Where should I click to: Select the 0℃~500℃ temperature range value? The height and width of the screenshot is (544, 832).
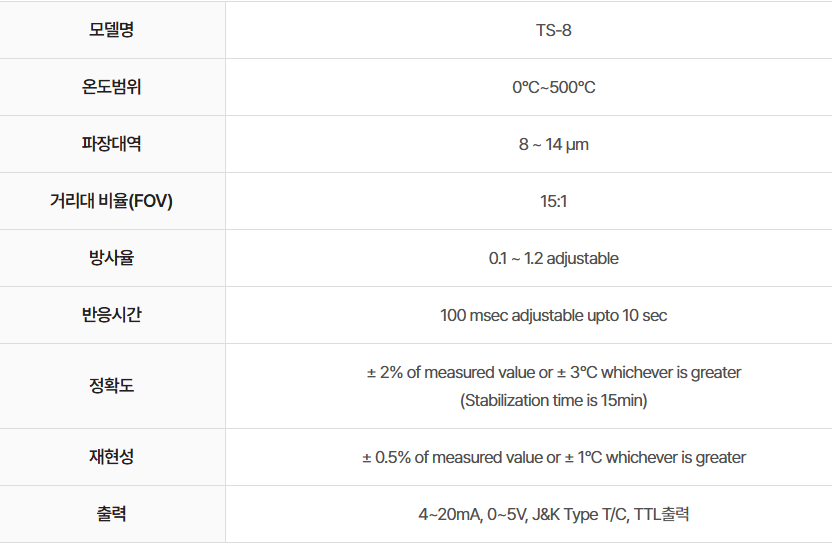[553, 87]
